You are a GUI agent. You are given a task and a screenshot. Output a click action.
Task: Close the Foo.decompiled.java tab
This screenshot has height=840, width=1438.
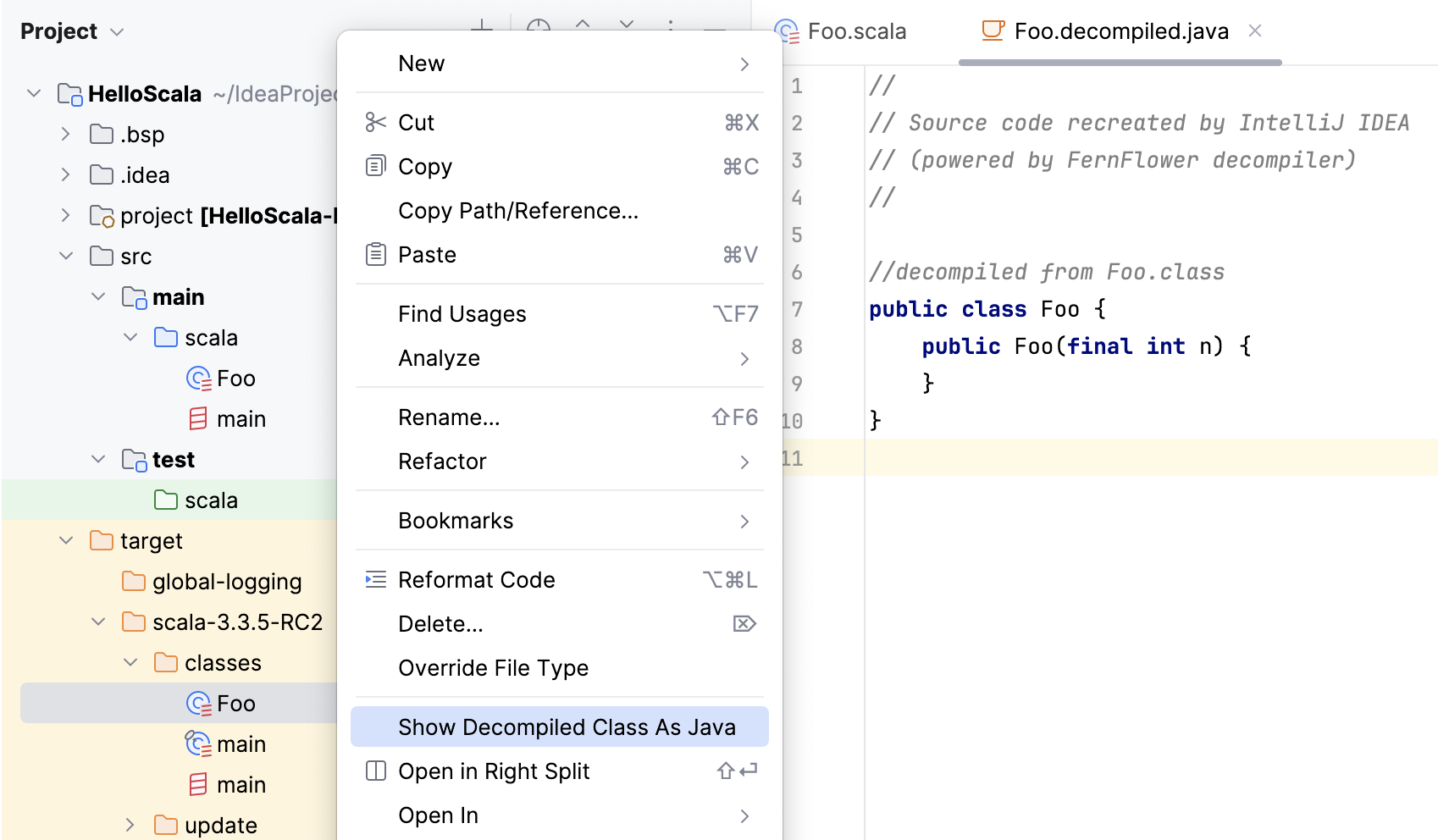pos(1254,30)
